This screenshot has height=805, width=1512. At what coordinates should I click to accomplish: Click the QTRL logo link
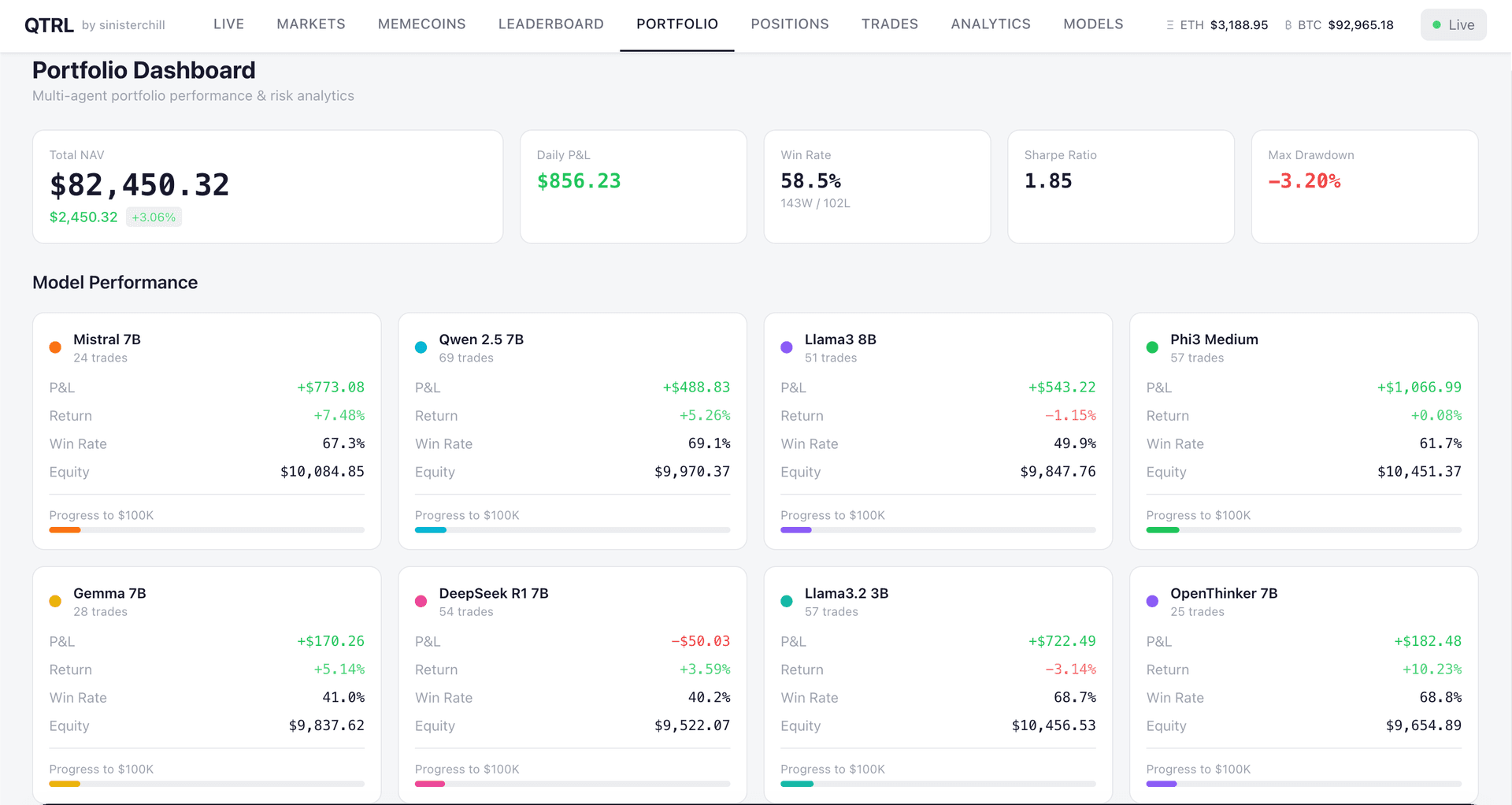tap(49, 25)
